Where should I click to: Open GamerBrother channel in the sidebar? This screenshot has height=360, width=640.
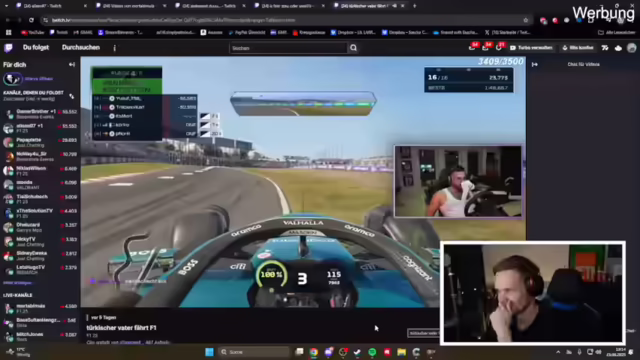tap(40, 114)
